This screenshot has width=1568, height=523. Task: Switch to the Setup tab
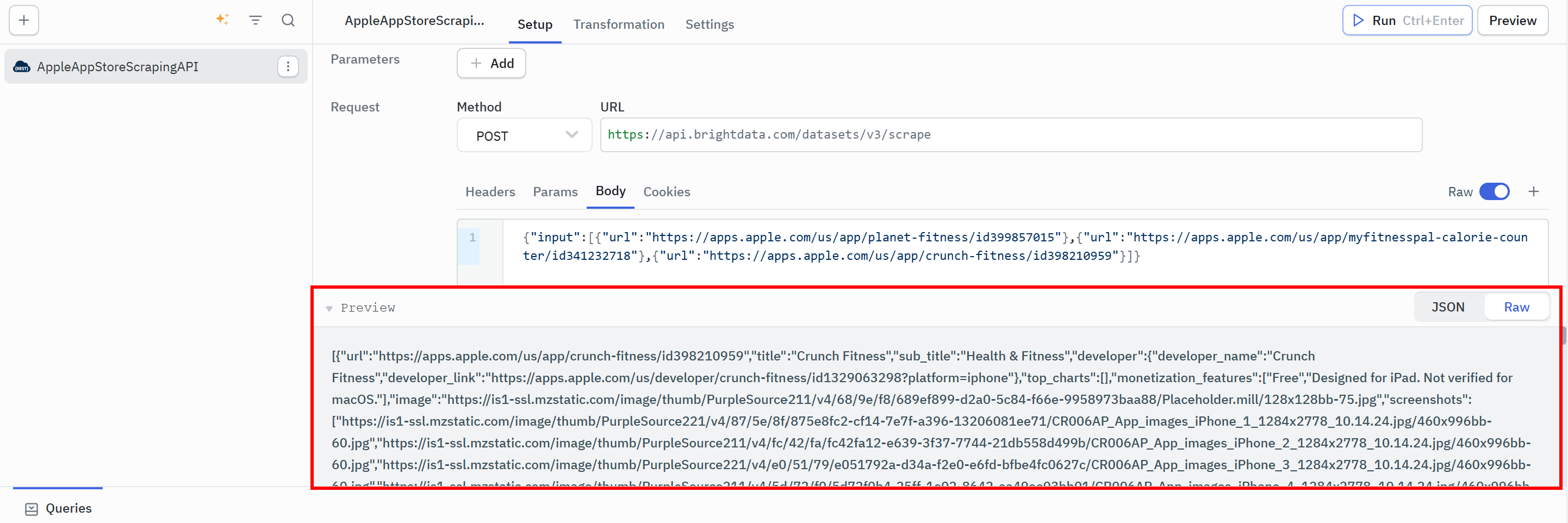(534, 24)
